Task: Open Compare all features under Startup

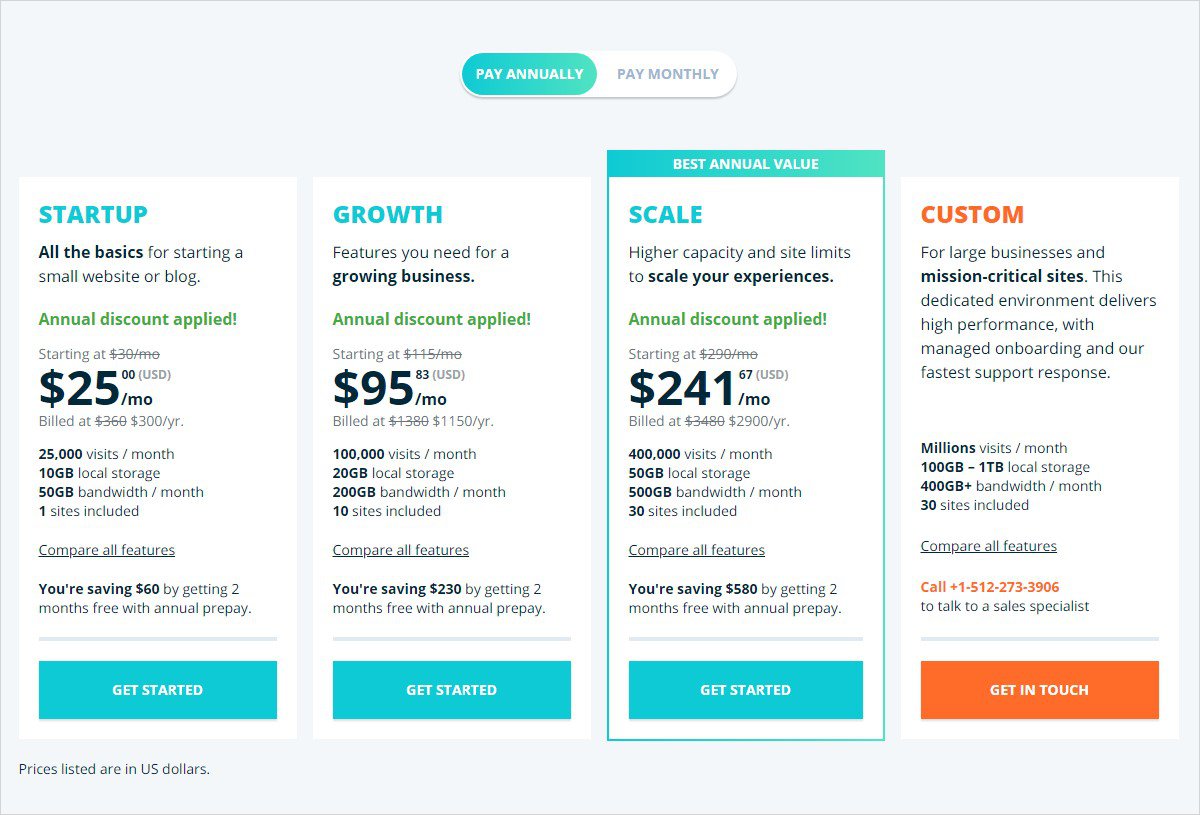Action: (107, 550)
